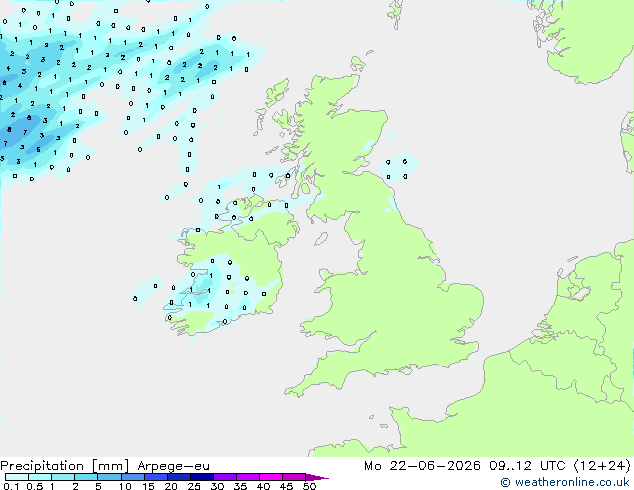Screen dimensions: 634x490
Task: Click the above-50 mm arrow legend tip
Action: click(317, 477)
